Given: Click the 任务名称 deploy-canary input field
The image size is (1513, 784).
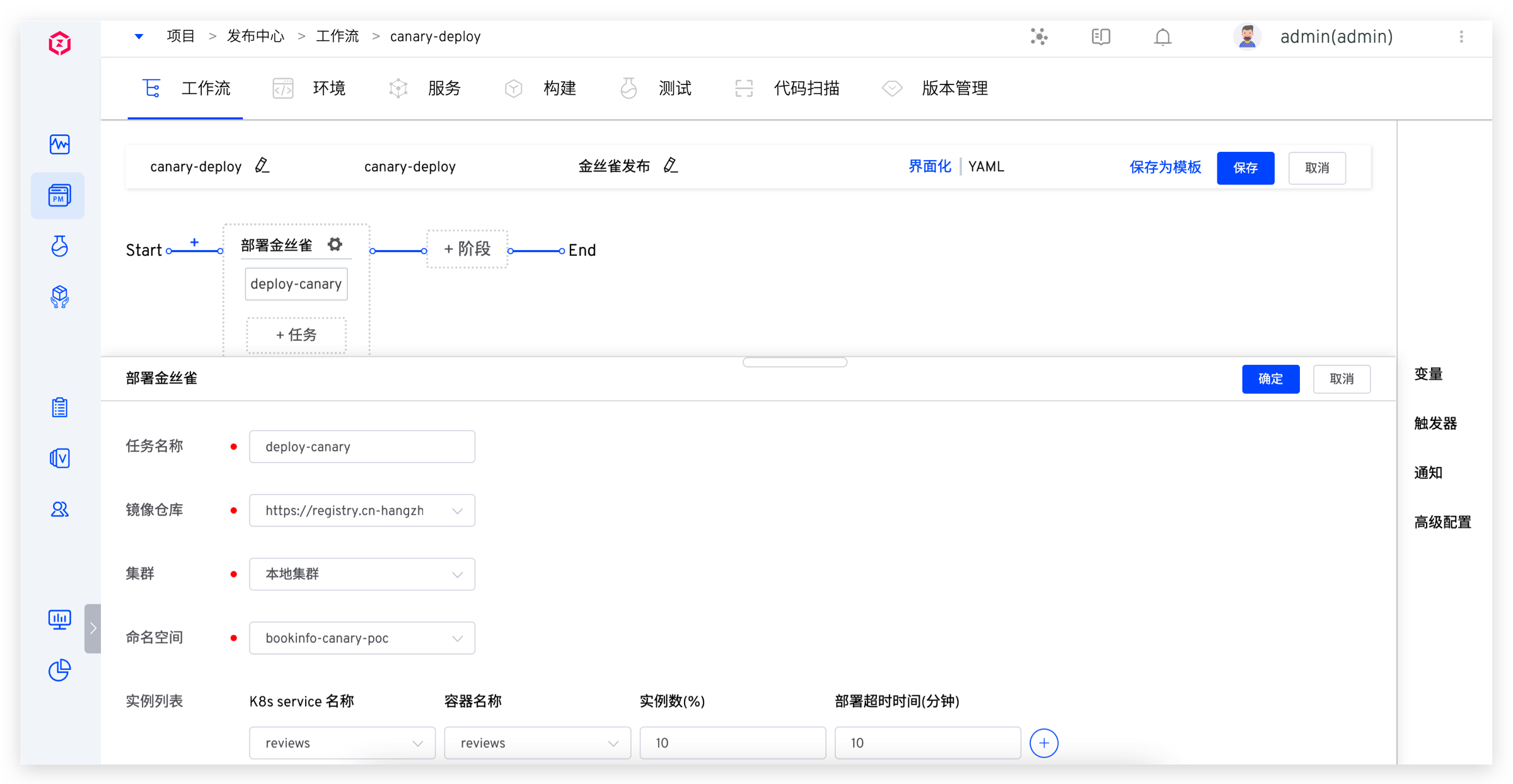Looking at the screenshot, I should point(362,447).
